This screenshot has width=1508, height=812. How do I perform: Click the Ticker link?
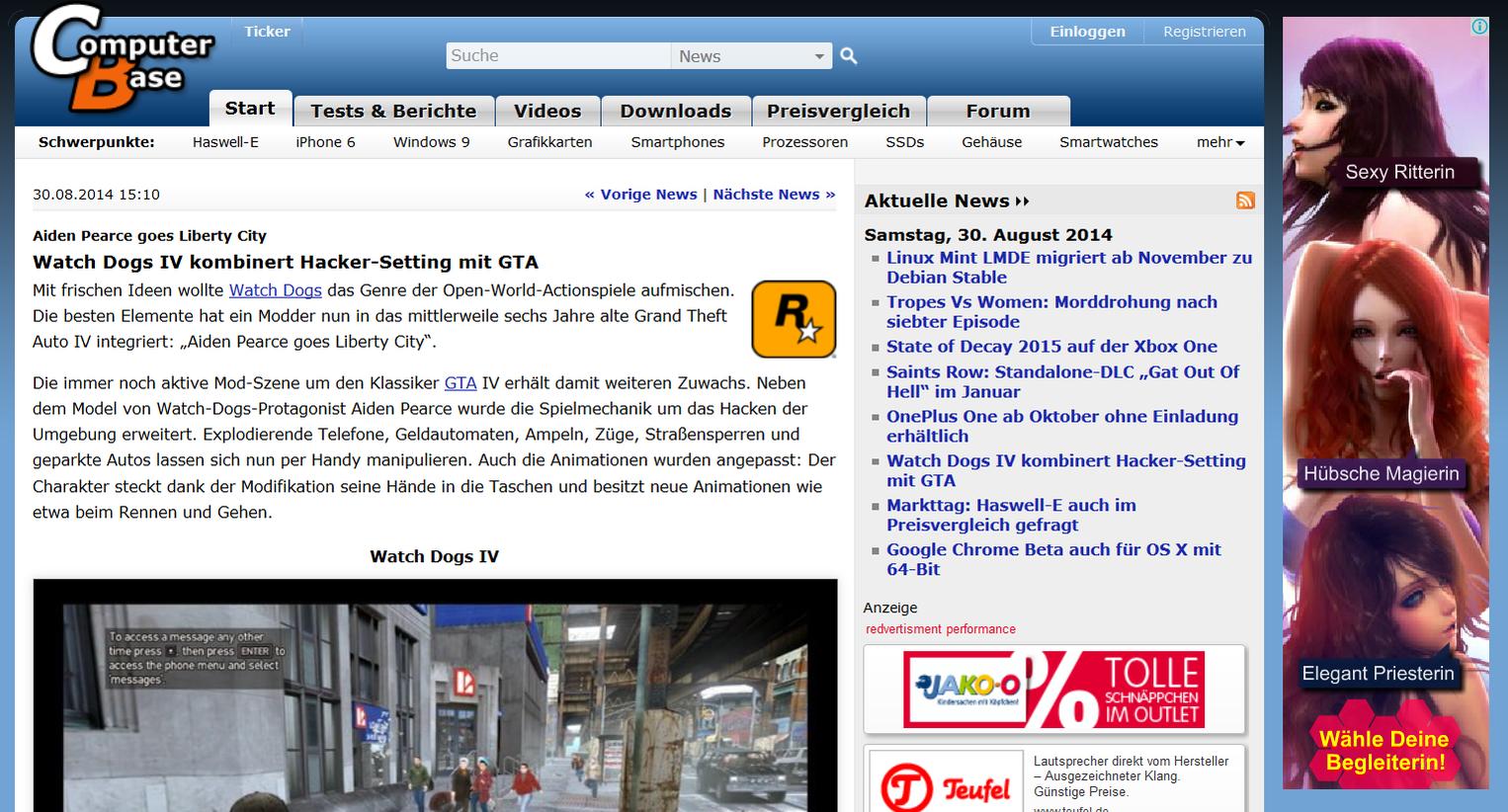pyautogui.click(x=267, y=32)
